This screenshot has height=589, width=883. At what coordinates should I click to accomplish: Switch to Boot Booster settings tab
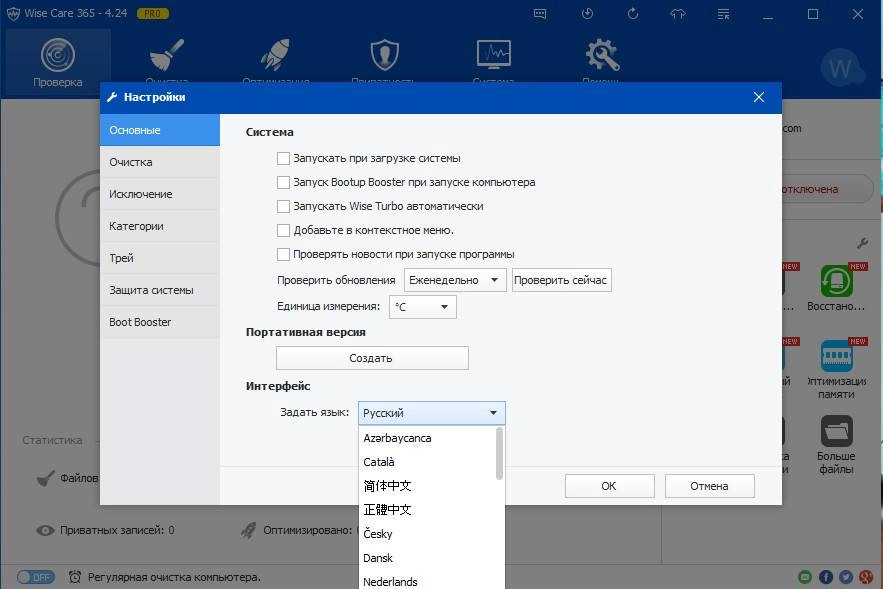[160, 322]
